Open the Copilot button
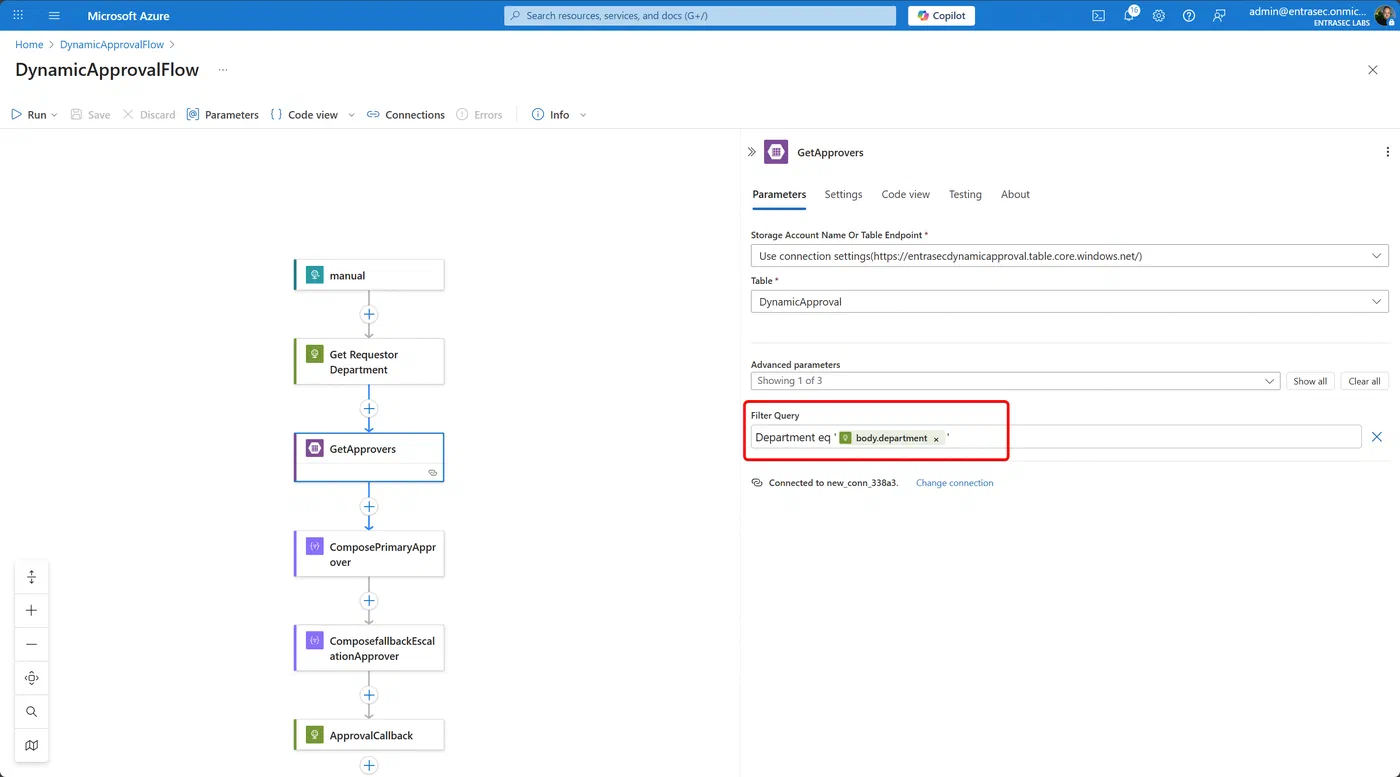The image size is (1400, 777). pos(941,16)
